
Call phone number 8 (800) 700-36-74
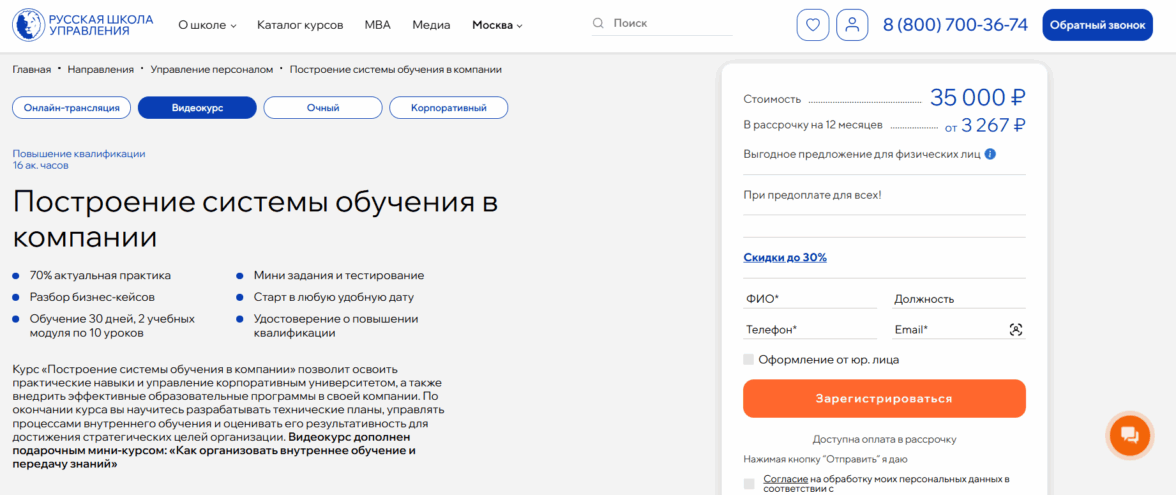click(956, 25)
